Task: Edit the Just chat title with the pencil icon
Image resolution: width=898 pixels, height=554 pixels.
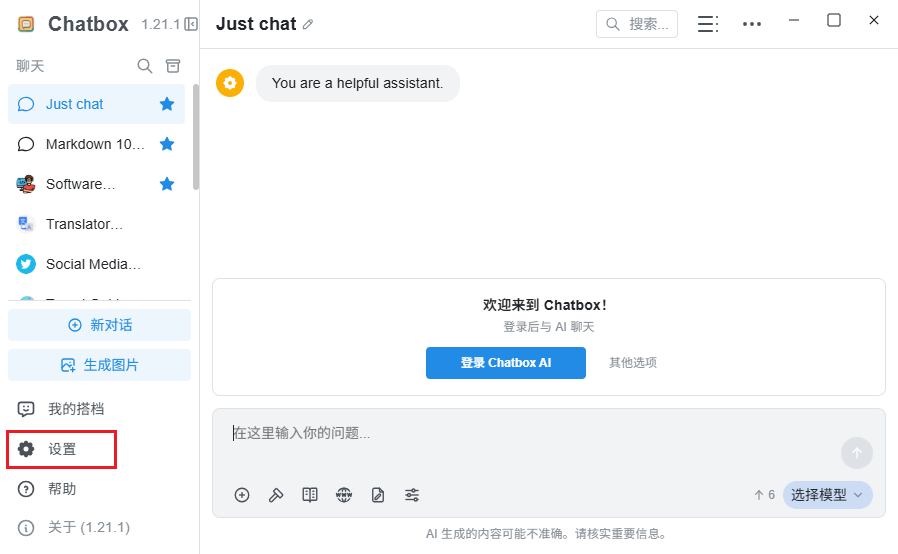Action: [x=308, y=24]
